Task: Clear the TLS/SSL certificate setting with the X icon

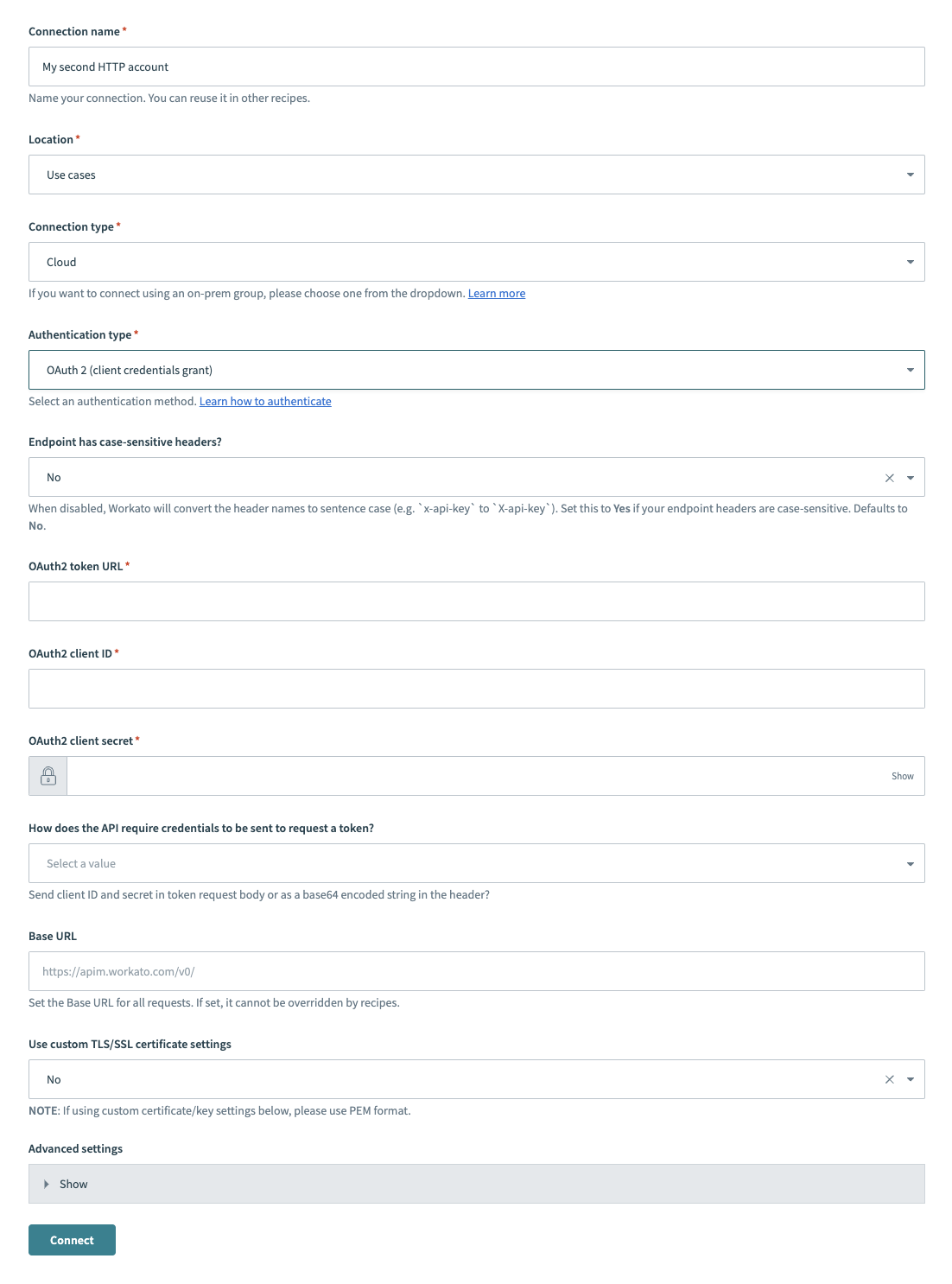Action: 888,1078
